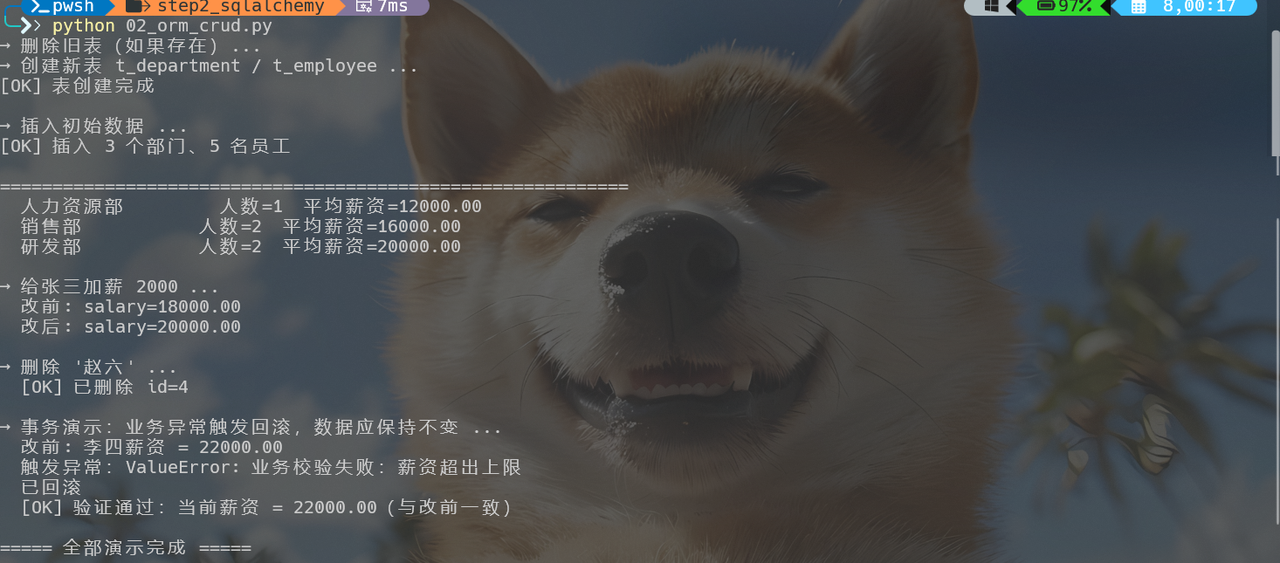The image size is (1280, 563).
Task: Click the '改前: 李四薪资 = 22000.00' line
Action: [x=152, y=448]
